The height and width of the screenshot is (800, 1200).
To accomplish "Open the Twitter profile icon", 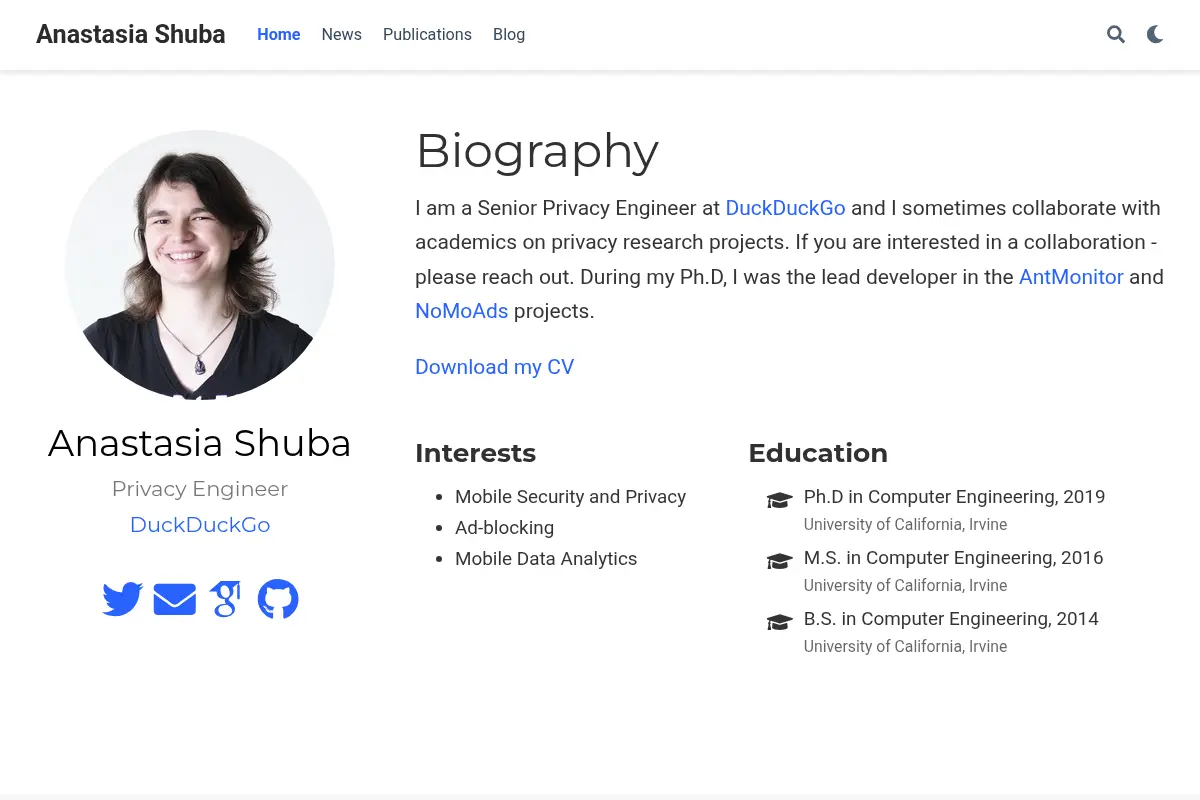I will [122, 599].
